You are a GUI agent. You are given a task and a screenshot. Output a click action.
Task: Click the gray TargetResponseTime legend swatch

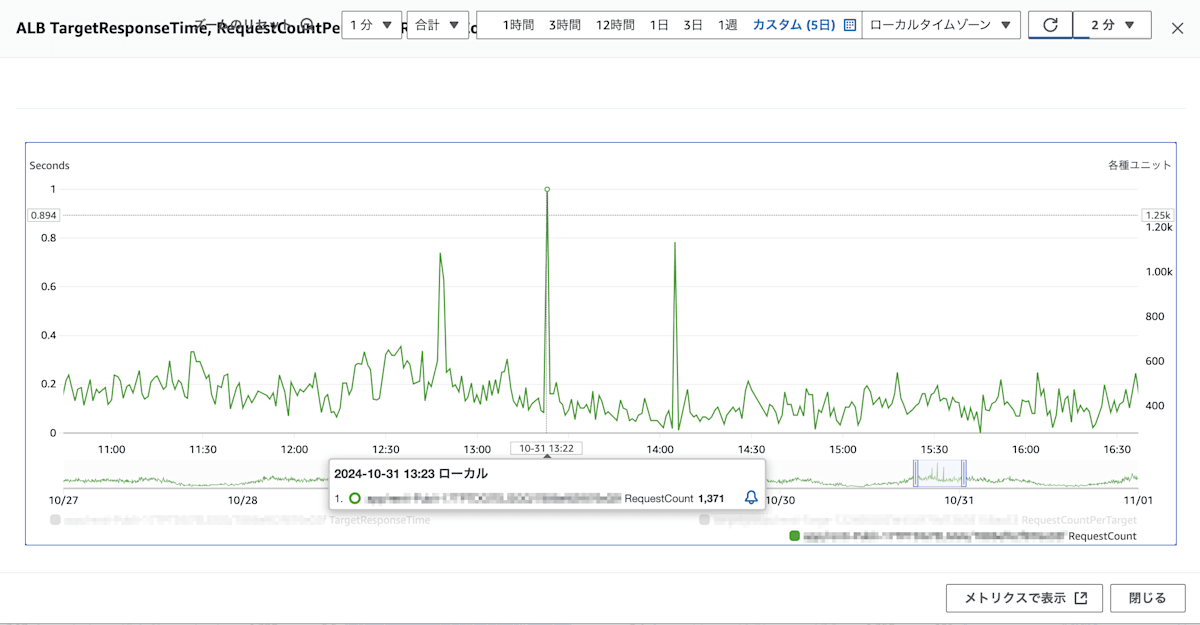[x=55, y=520]
